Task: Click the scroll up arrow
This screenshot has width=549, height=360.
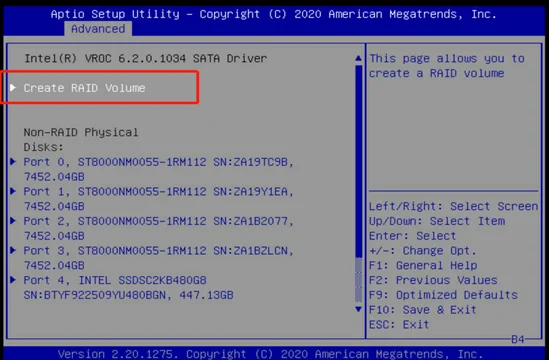Action: point(358,58)
